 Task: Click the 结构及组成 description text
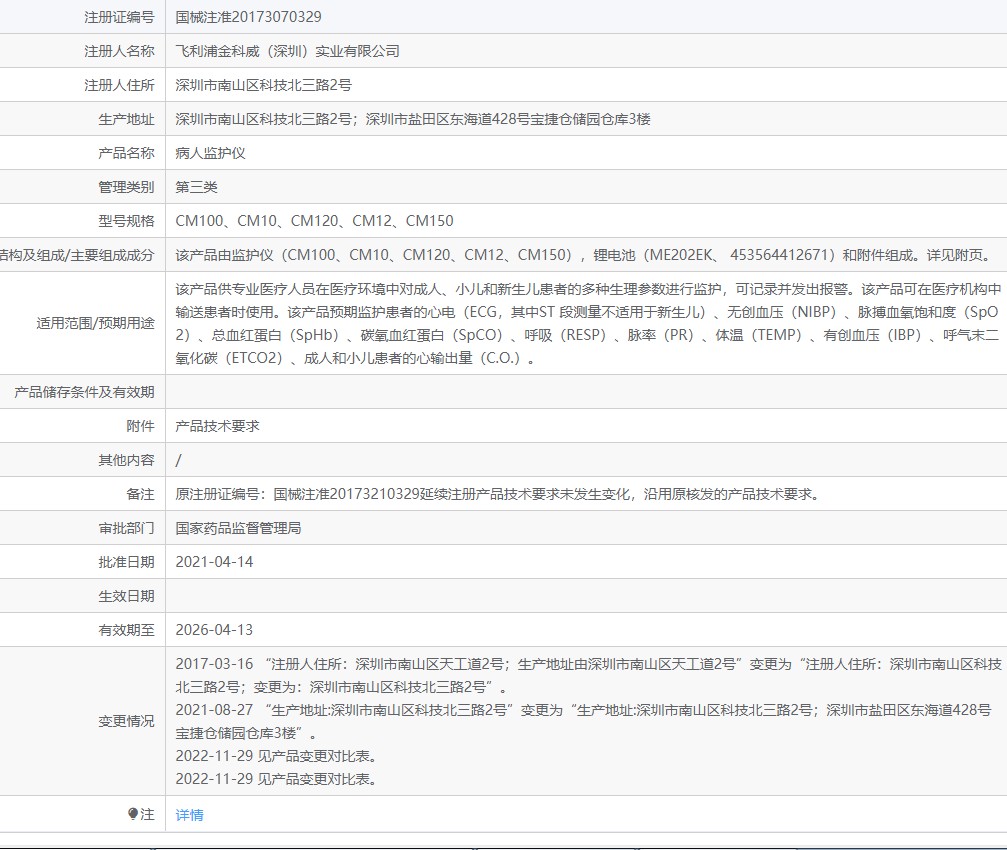pos(583,256)
